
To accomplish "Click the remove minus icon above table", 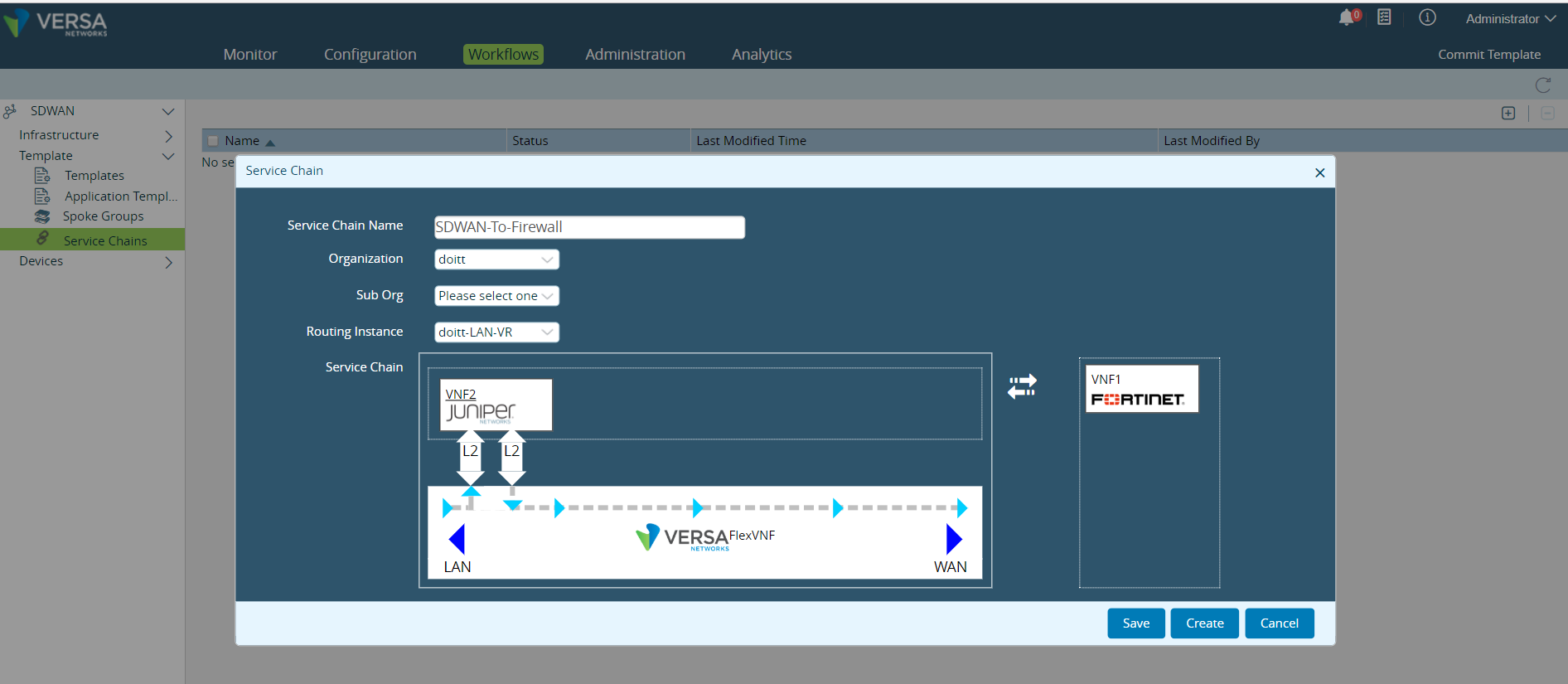I will pyautogui.click(x=1547, y=113).
